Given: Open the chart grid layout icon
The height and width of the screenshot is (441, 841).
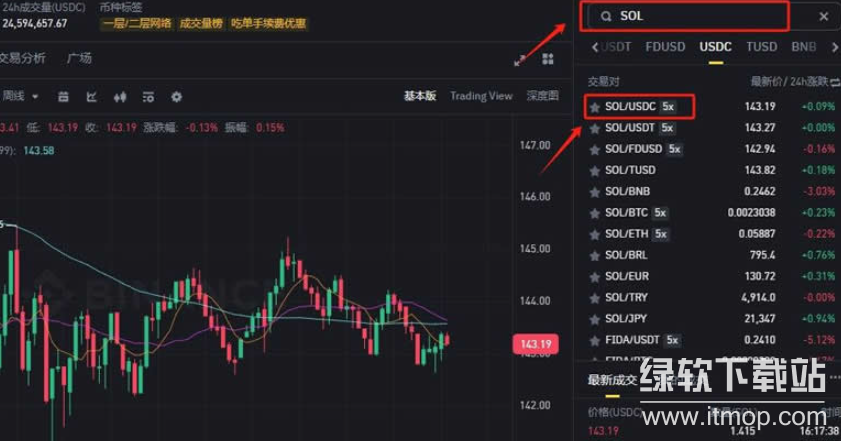Looking at the screenshot, I should (x=548, y=60).
